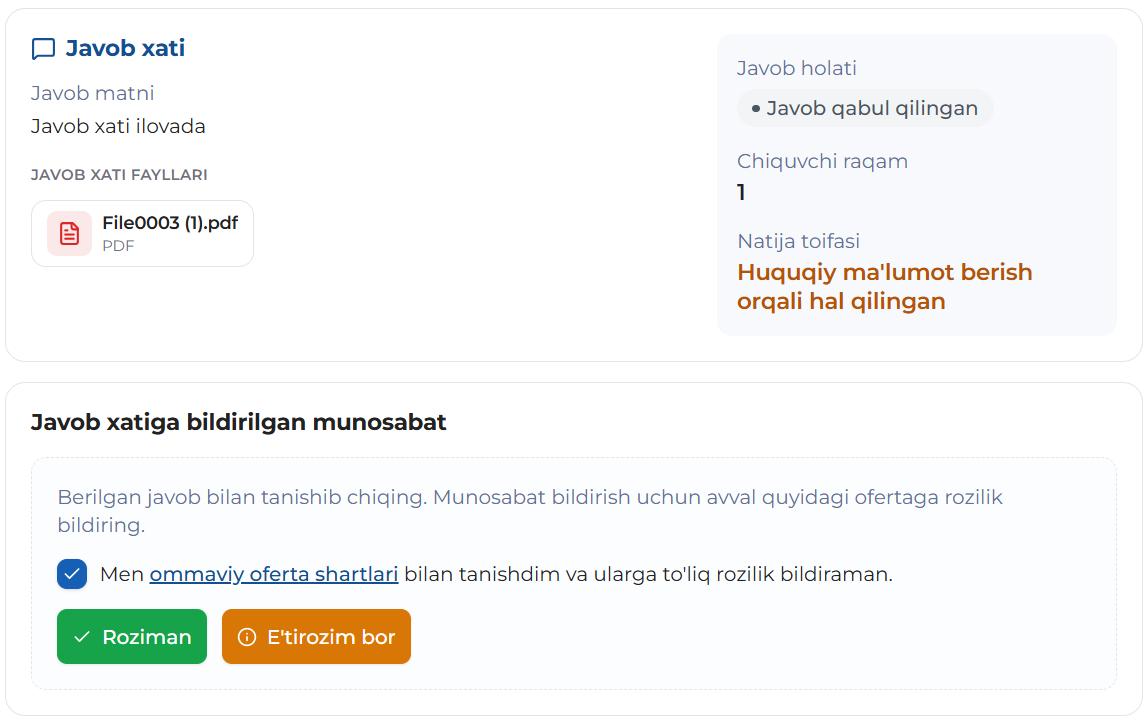This screenshot has height=721, width=1147.
Task: Click the Javob xati heading
Action: pyautogui.click(x=125, y=48)
